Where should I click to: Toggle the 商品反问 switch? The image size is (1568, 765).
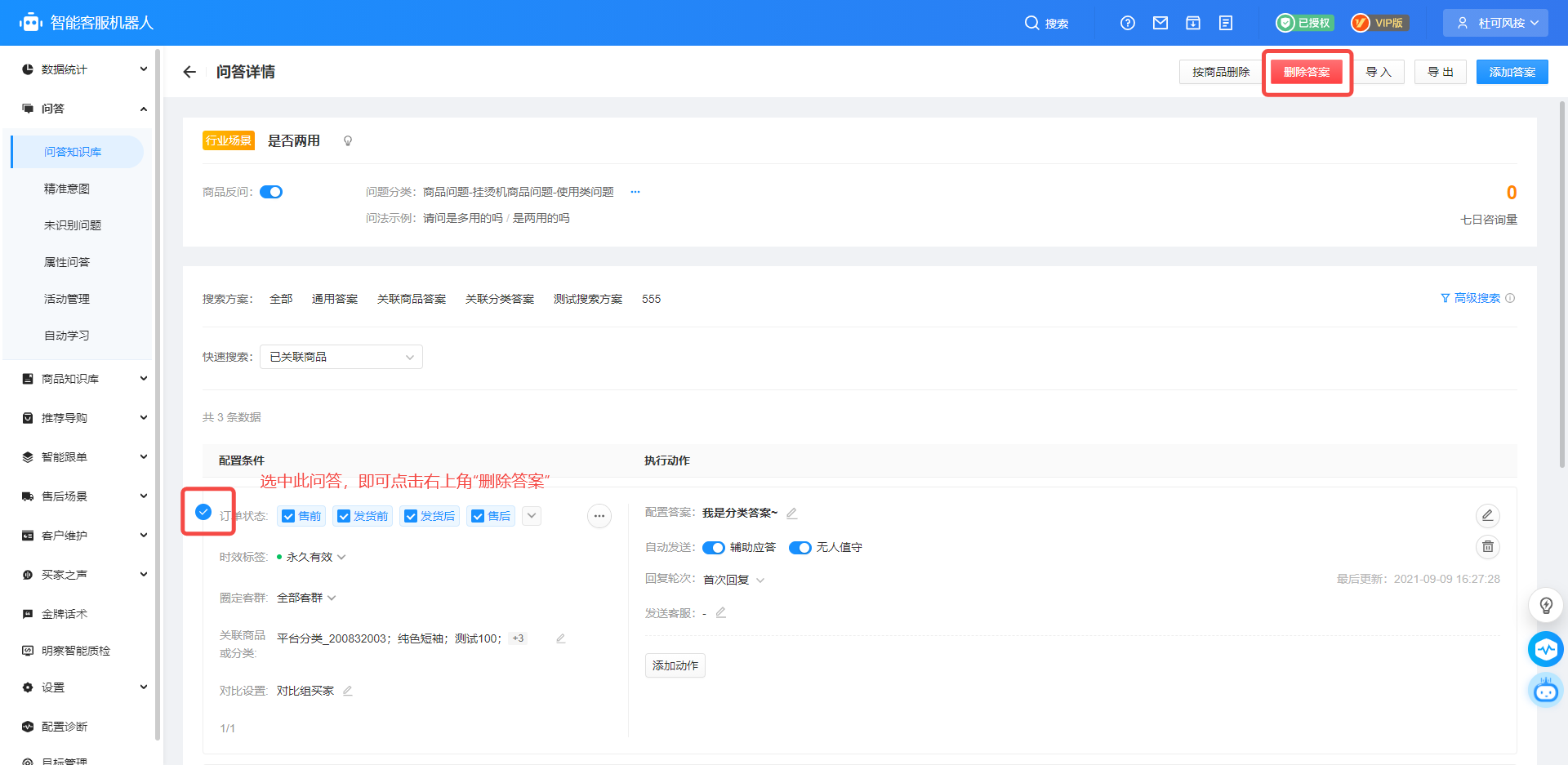[271, 192]
